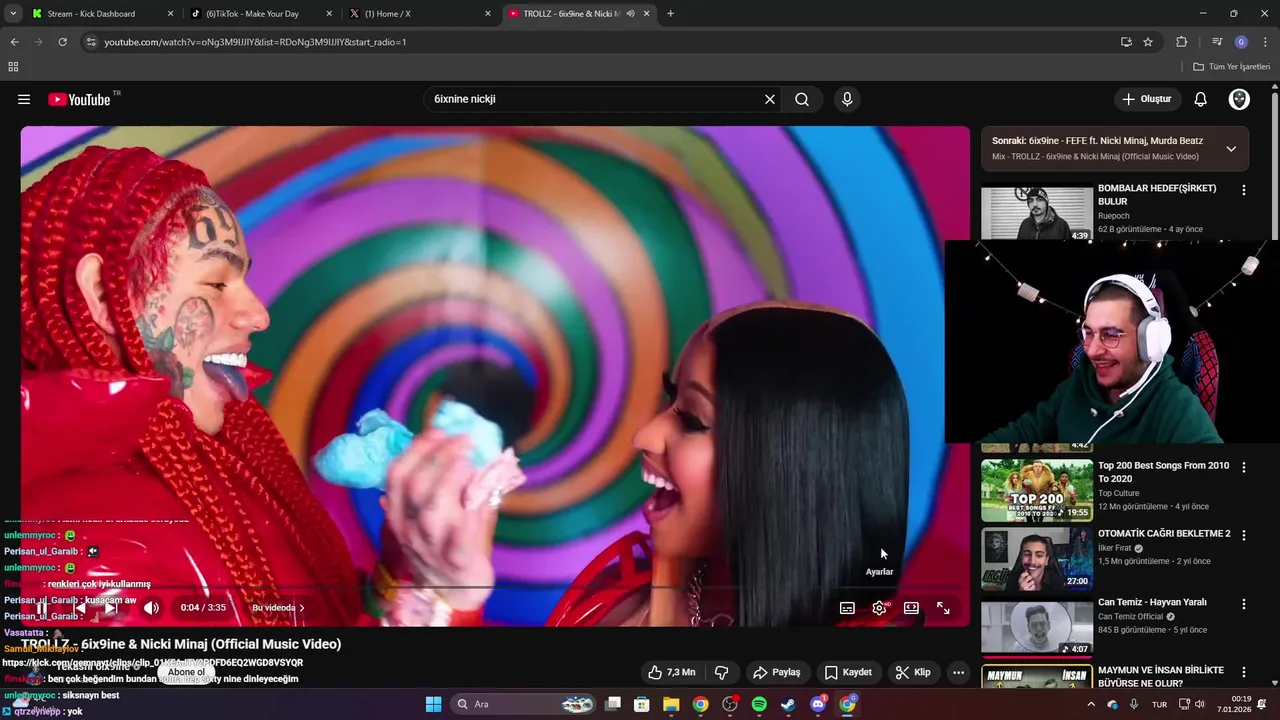Toggle subtitles in the video player

847,608
